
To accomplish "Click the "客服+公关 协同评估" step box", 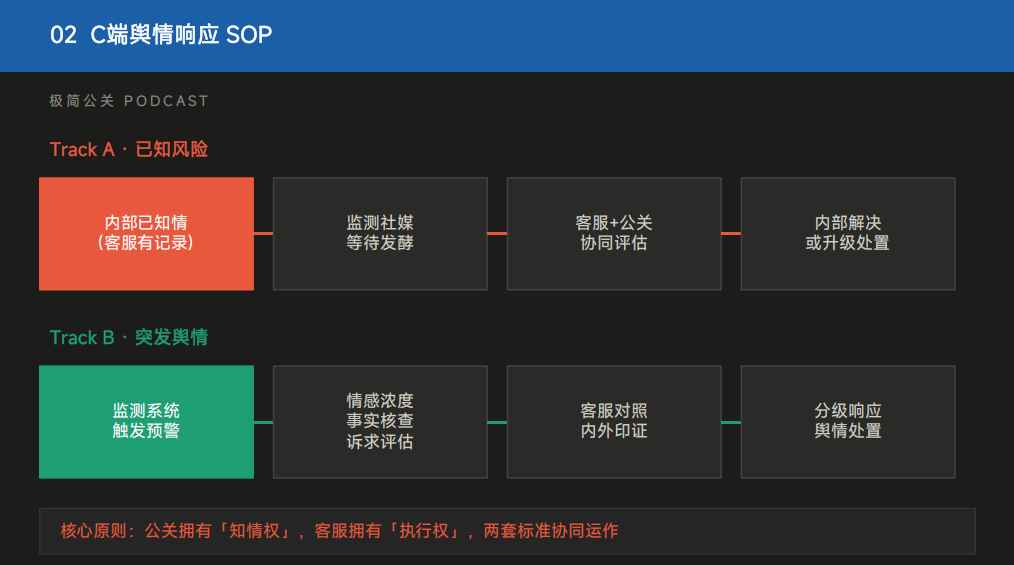I will 614,233.
